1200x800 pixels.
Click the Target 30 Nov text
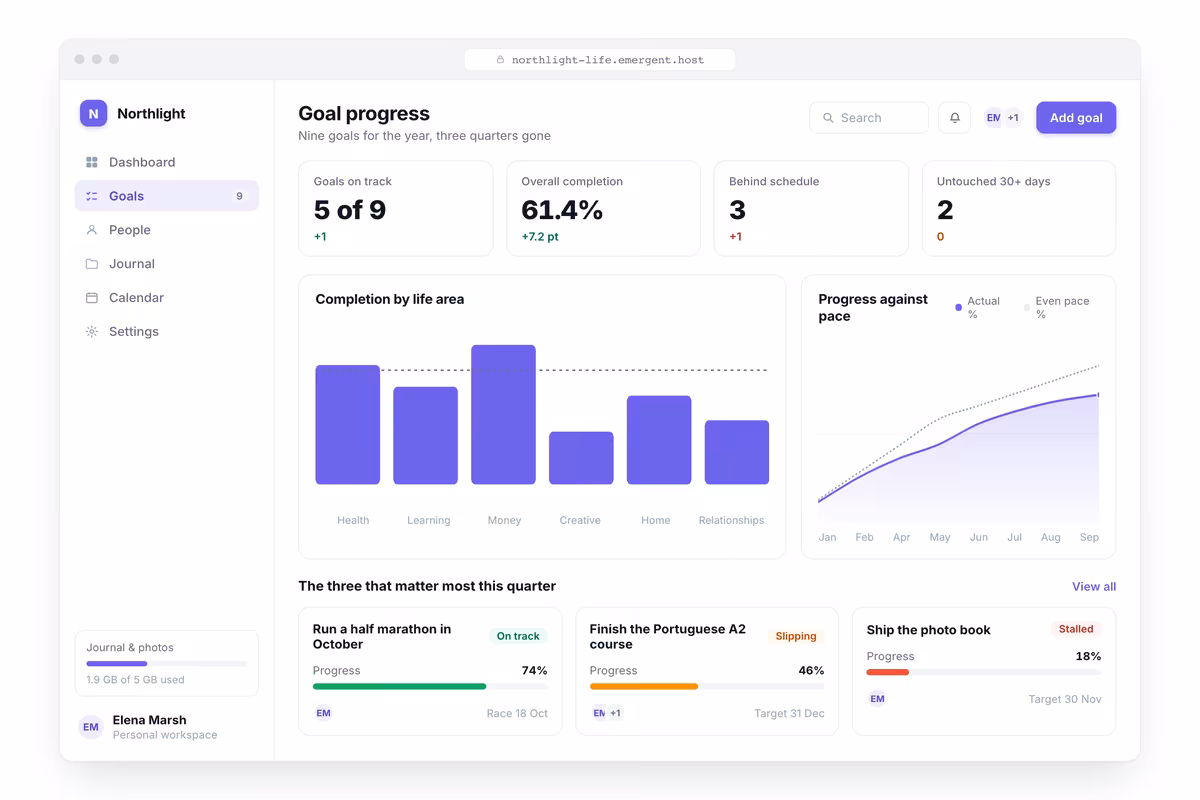click(1065, 699)
